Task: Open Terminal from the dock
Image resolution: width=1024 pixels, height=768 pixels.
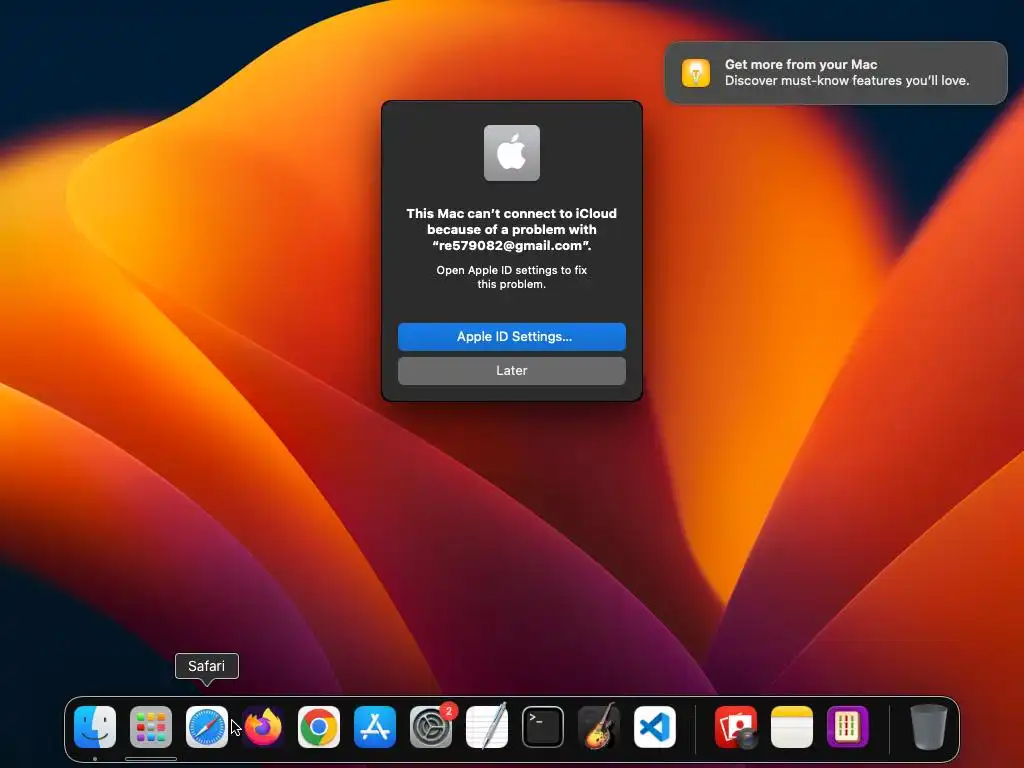Action: point(543,726)
